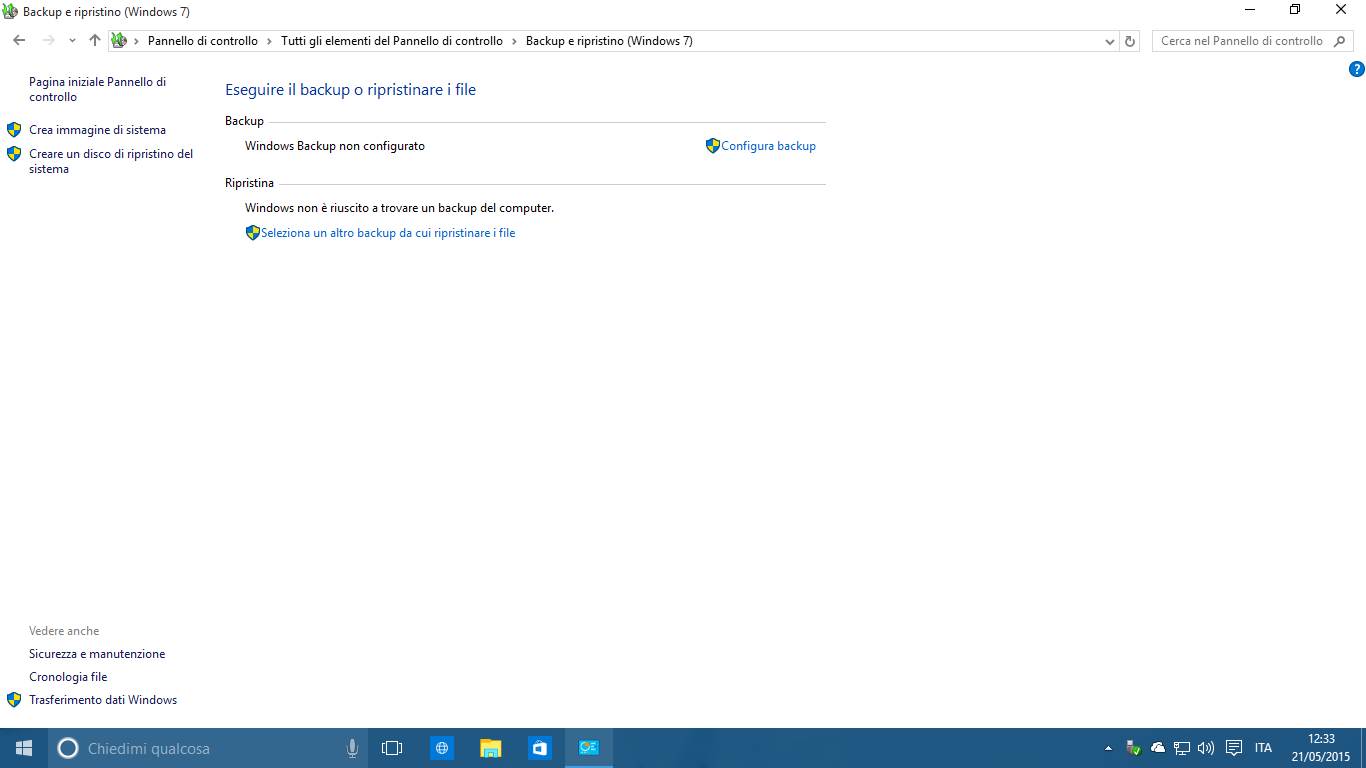The image size is (1366, 768).
Task: Select 'Backup e ripristino (Windows 7)' breadcrumb
Action: (609, 41)
